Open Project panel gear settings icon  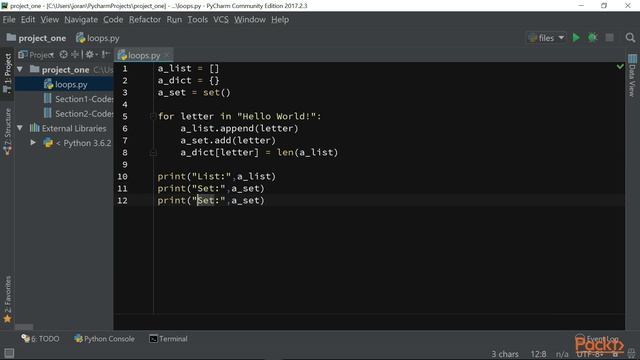click(90, 54)
